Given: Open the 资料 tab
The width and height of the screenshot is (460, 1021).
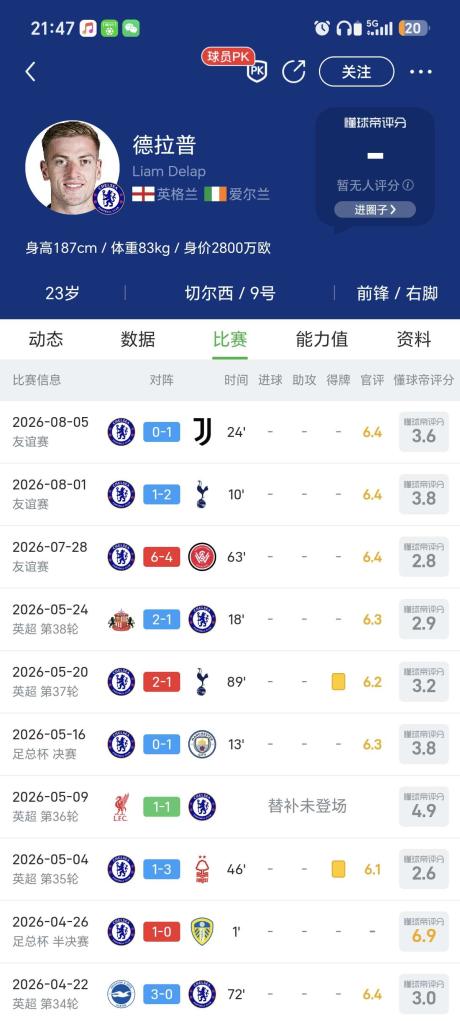Looking at the screenshot, I should (x=414, y=339).
